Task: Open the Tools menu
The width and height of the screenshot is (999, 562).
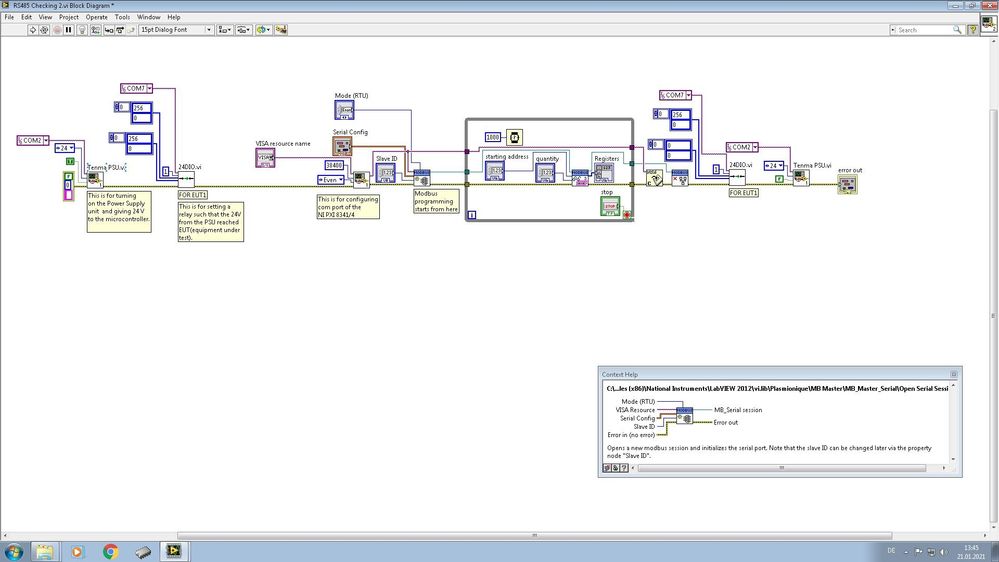Action: pyautogui.click(x=122, y=17)
